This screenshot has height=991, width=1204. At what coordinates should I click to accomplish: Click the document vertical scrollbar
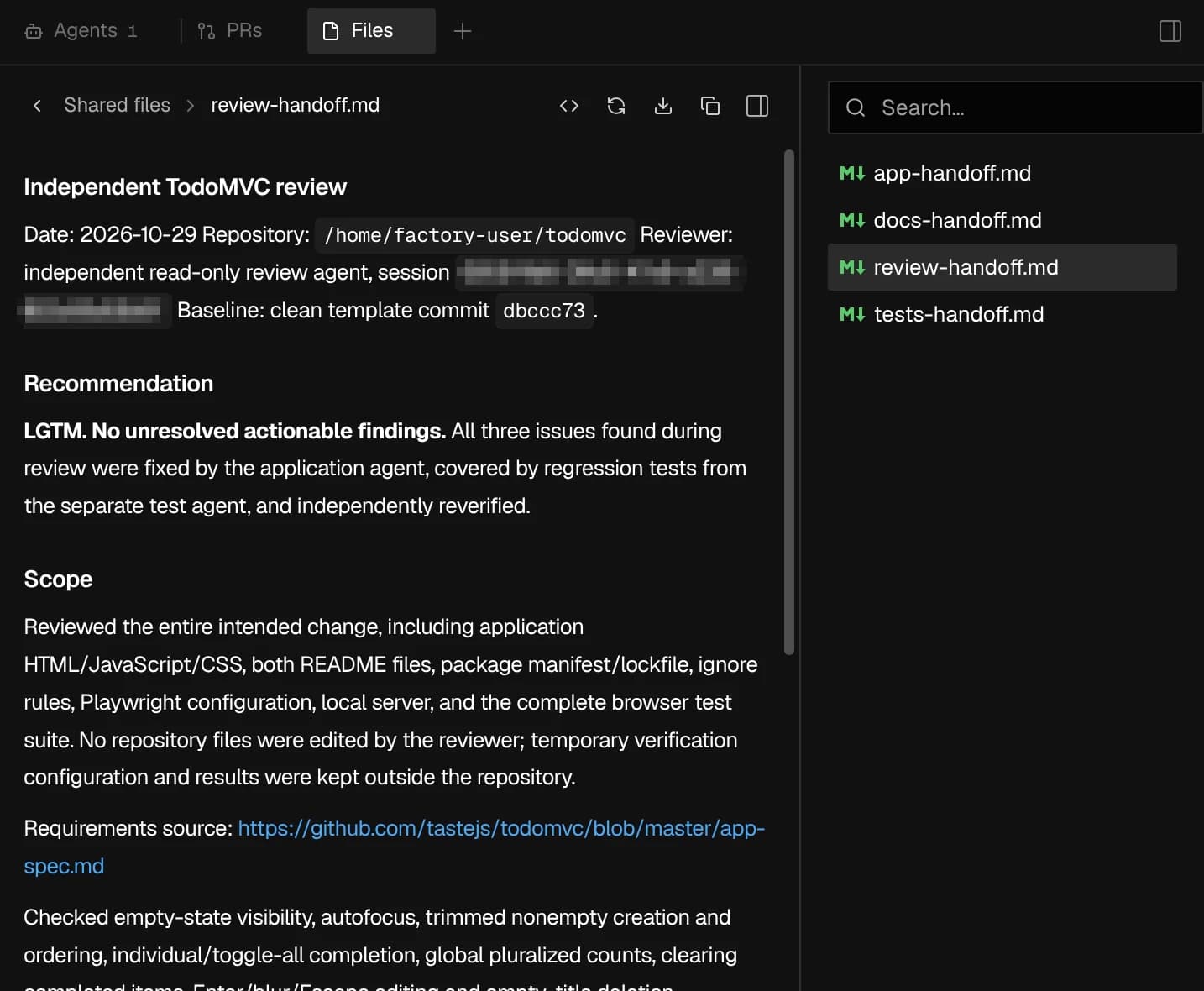[788, 401]
